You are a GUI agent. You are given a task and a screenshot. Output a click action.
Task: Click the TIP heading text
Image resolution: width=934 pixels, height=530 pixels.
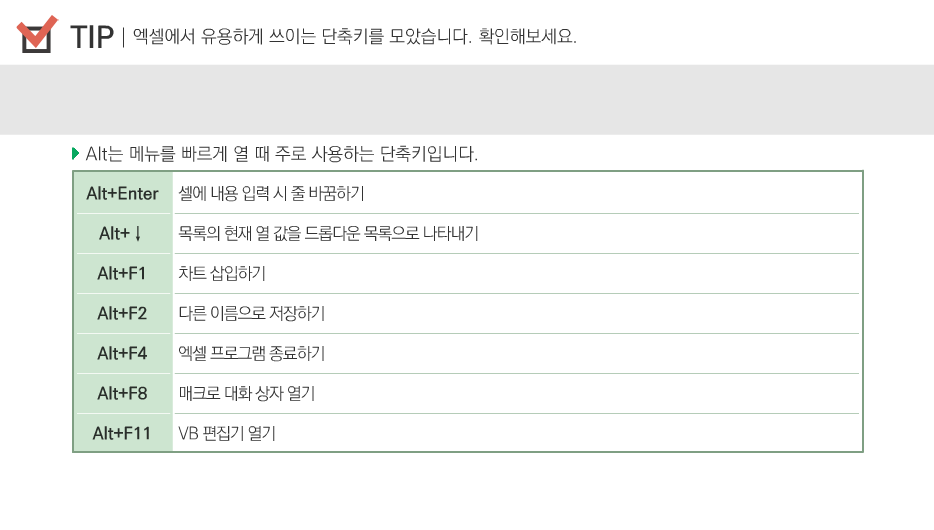[92, 37]
